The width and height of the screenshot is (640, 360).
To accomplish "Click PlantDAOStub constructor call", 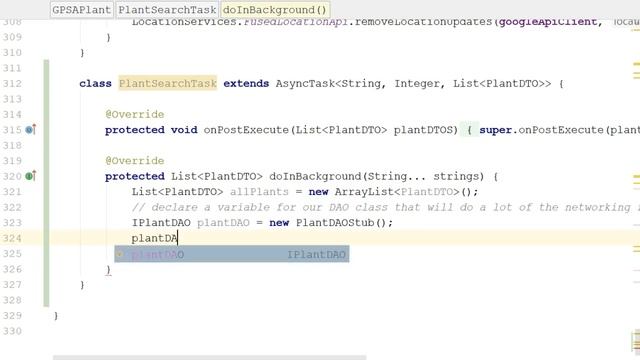I will pos(344,223).
